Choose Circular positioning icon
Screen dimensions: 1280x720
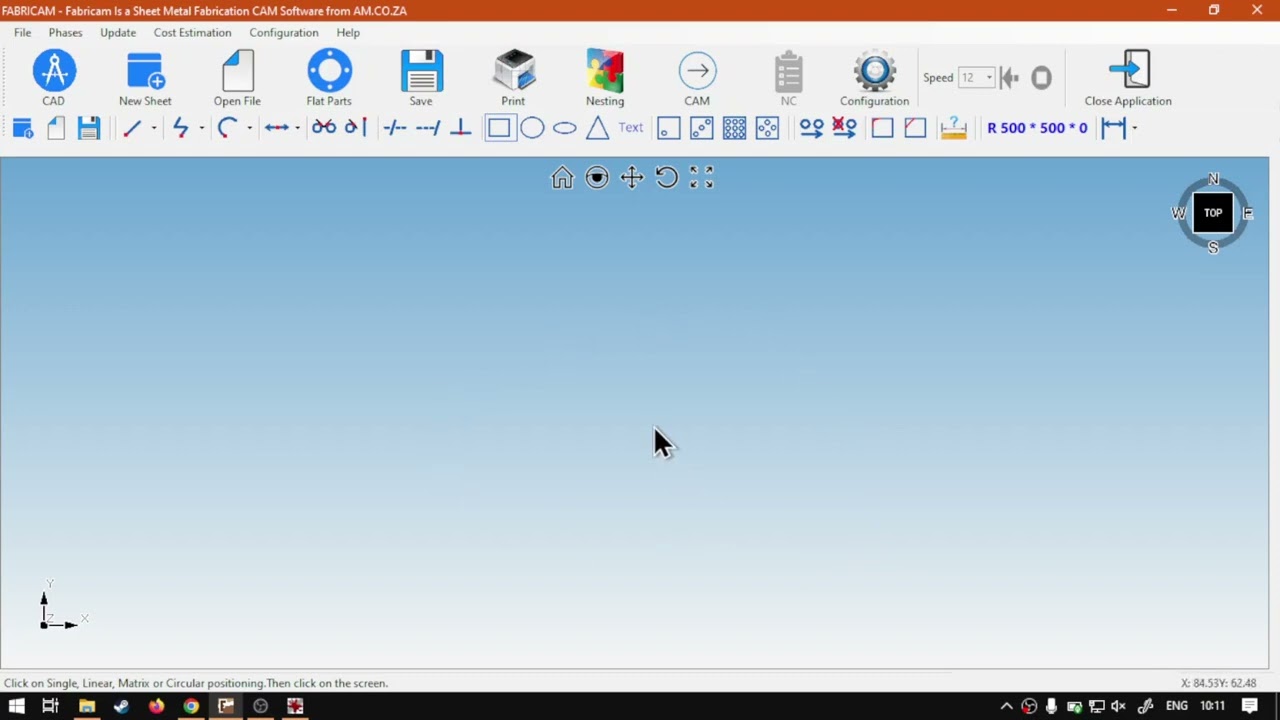[x=767, y=128]
